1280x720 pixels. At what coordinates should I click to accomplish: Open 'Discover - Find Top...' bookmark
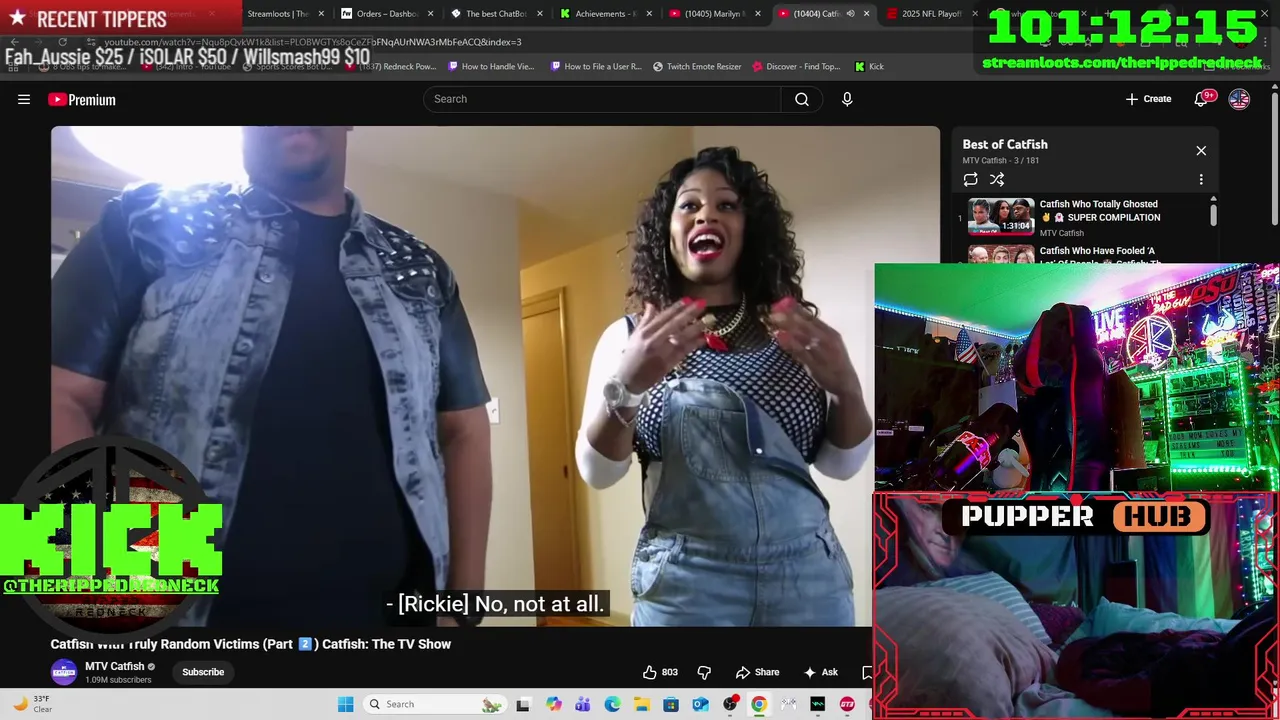796,66
